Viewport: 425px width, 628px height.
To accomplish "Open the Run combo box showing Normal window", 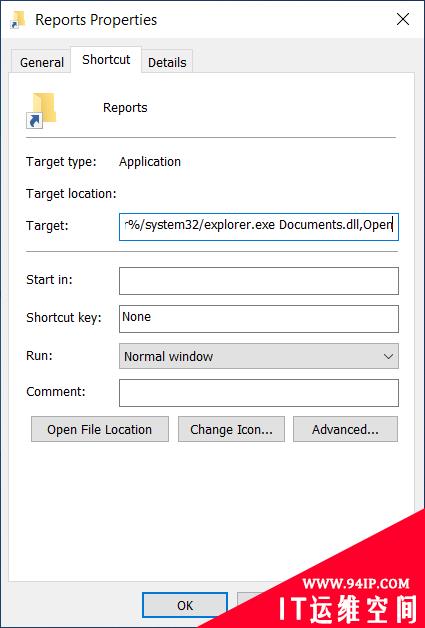I will (x=259, y=356).
